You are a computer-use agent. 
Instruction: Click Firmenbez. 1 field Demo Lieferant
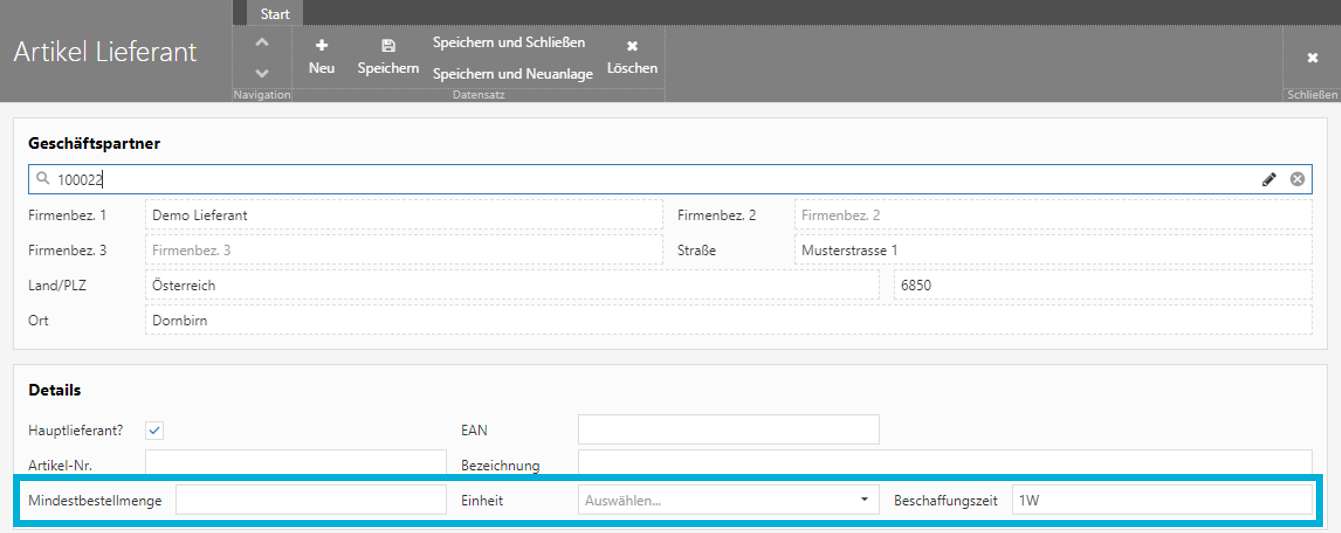click(404, 215)
